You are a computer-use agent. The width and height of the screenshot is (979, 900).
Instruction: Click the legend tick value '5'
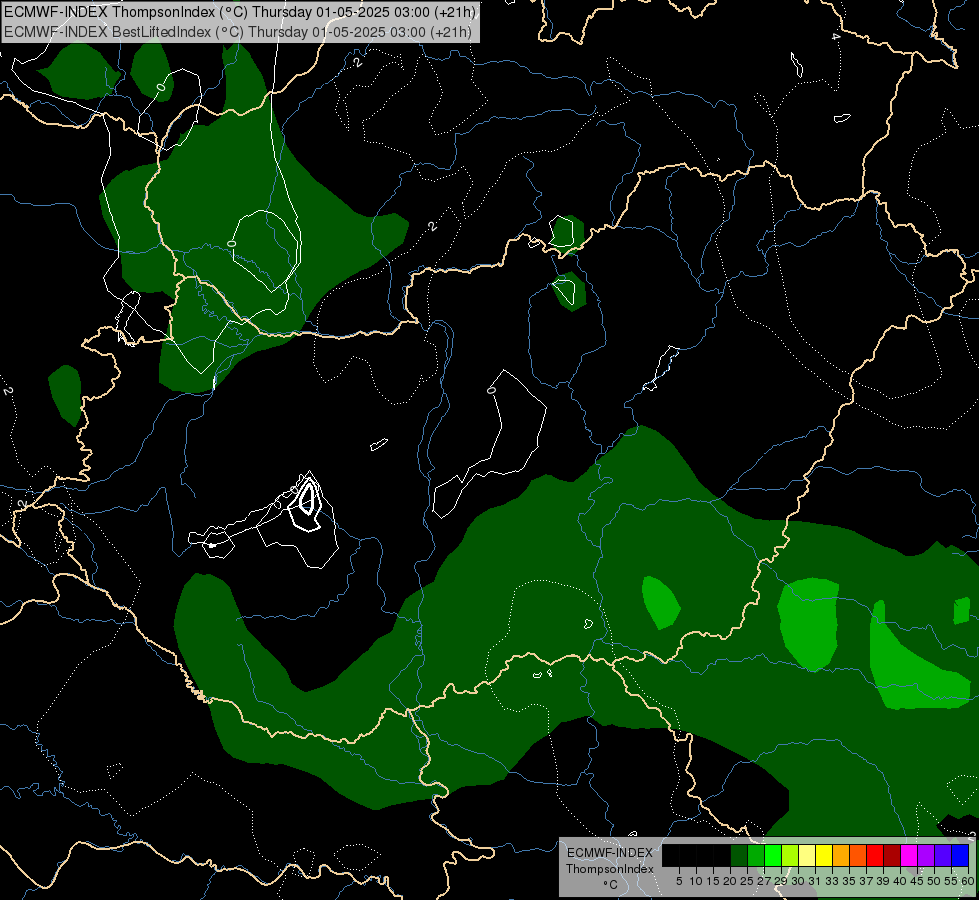[679, 881]
